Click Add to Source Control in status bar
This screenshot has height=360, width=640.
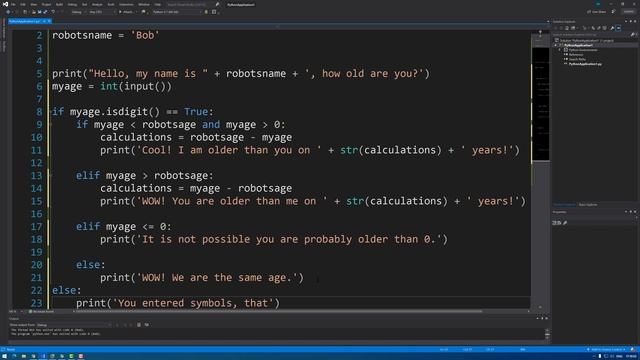[x=607, y=350]
